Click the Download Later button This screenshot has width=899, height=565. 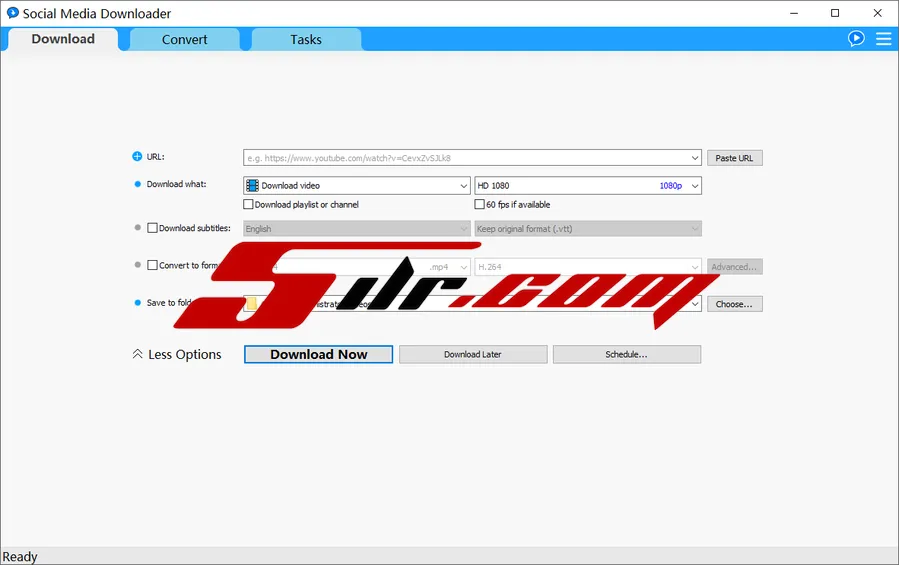473,354
